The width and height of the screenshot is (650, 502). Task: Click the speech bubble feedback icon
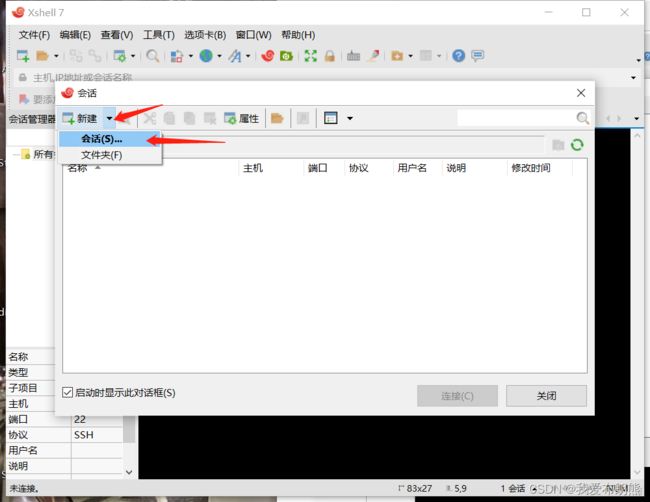pos(478,56)
